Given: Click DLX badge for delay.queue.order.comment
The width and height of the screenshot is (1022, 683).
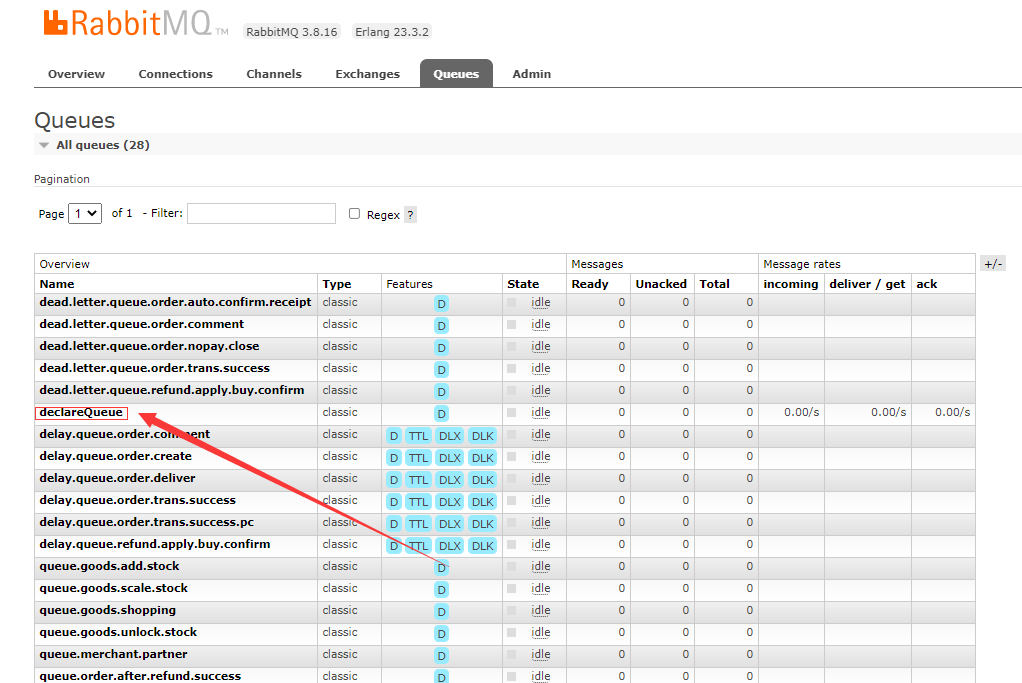Looking at the screenshot, I should (450, 436).
